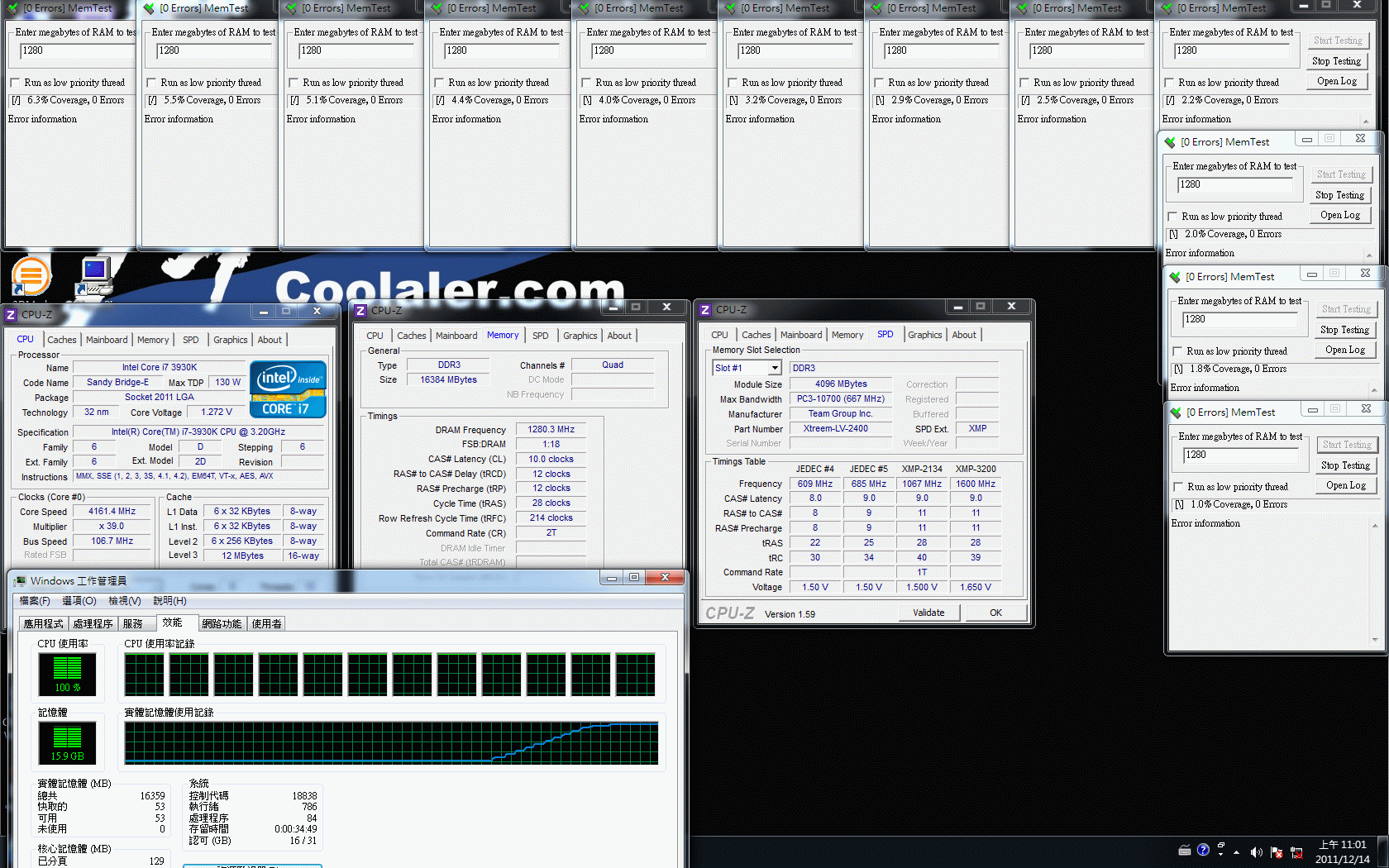Open the computer shortcut icon on the desktop
The image size is (1389, 868).
[x=95, y=276]
